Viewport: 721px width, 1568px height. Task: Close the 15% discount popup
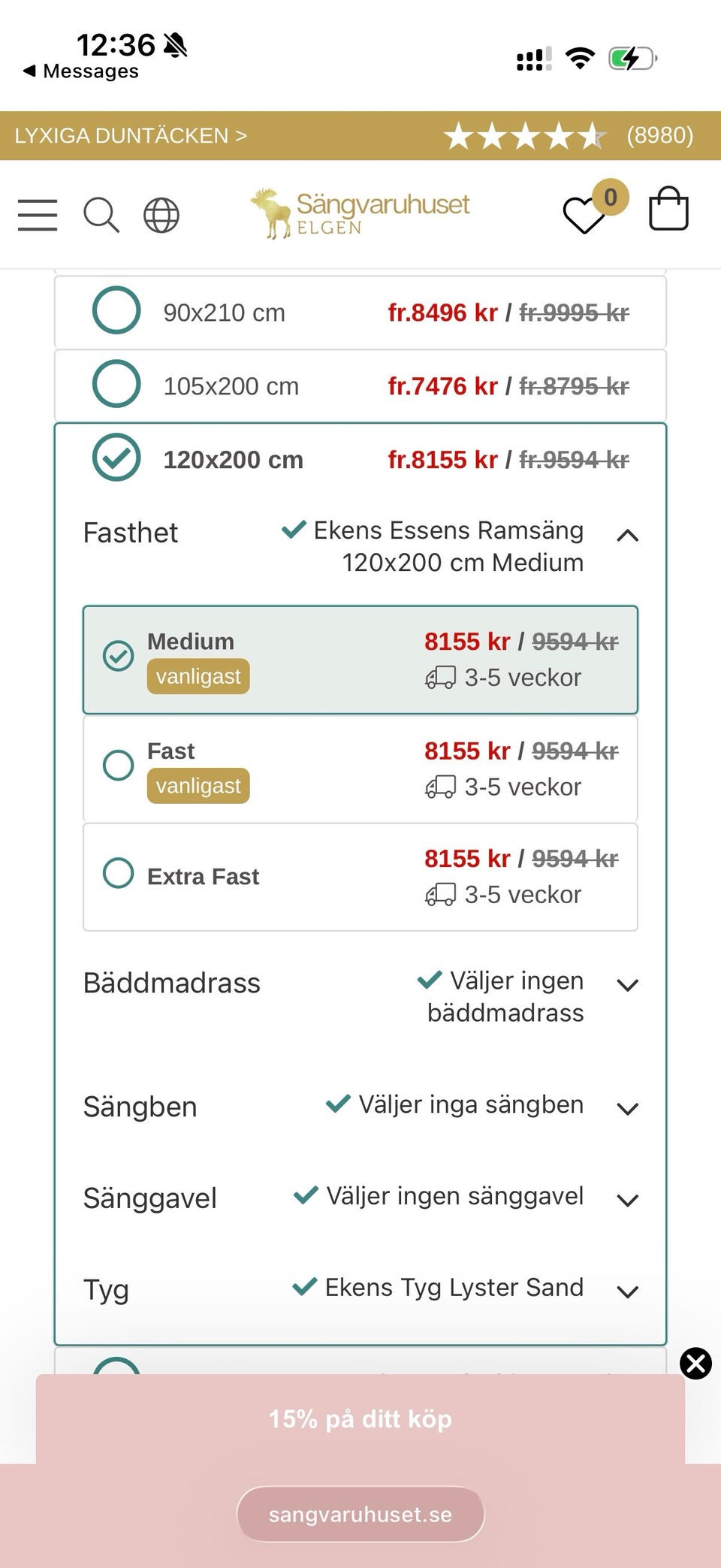[695, 1363]
